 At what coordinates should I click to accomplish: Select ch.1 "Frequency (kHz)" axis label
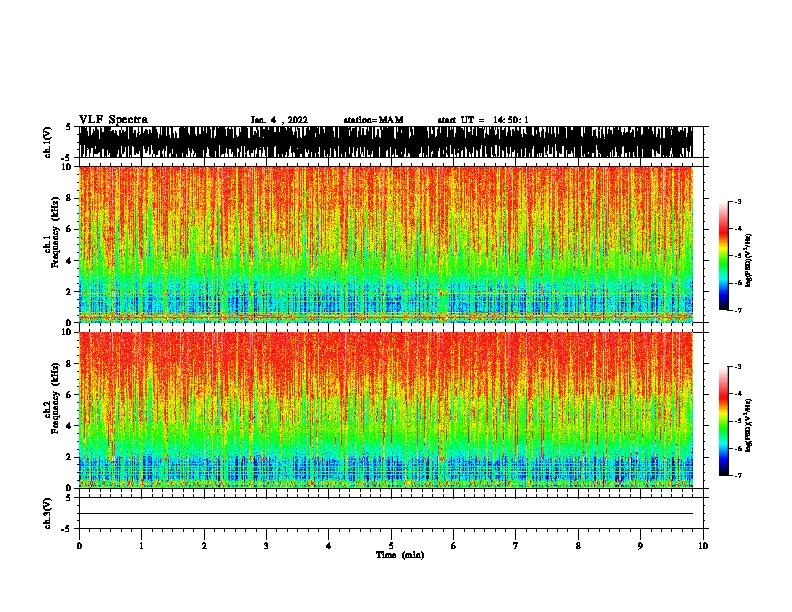point(55,233)
